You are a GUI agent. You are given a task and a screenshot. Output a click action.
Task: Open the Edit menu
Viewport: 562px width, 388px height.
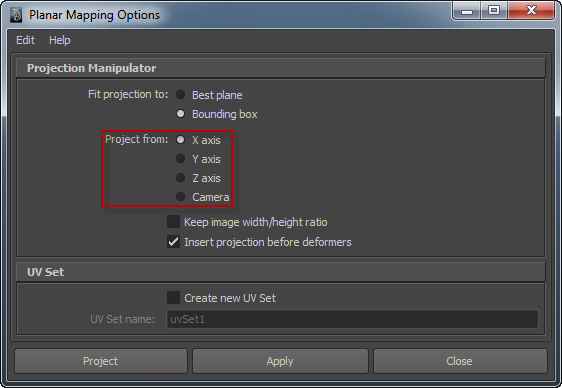tap(25, 40)
